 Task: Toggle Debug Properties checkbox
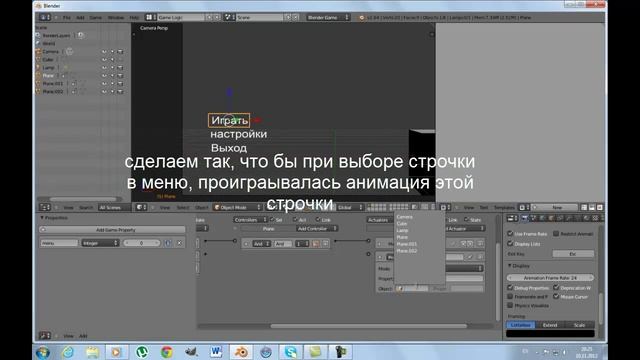(510, 288)
